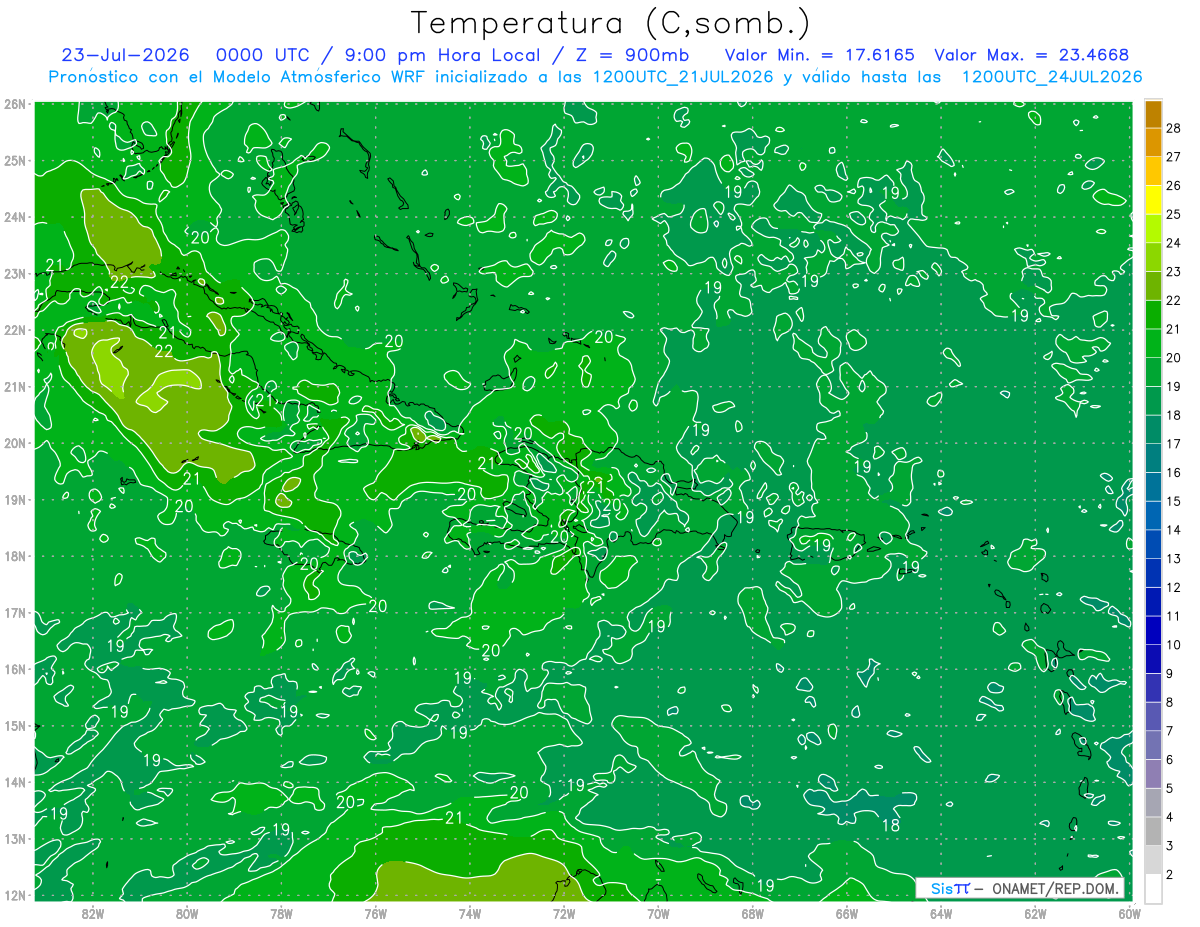Click the "23N" latitude axis label

pyautogui.click(x=14, y=273)
